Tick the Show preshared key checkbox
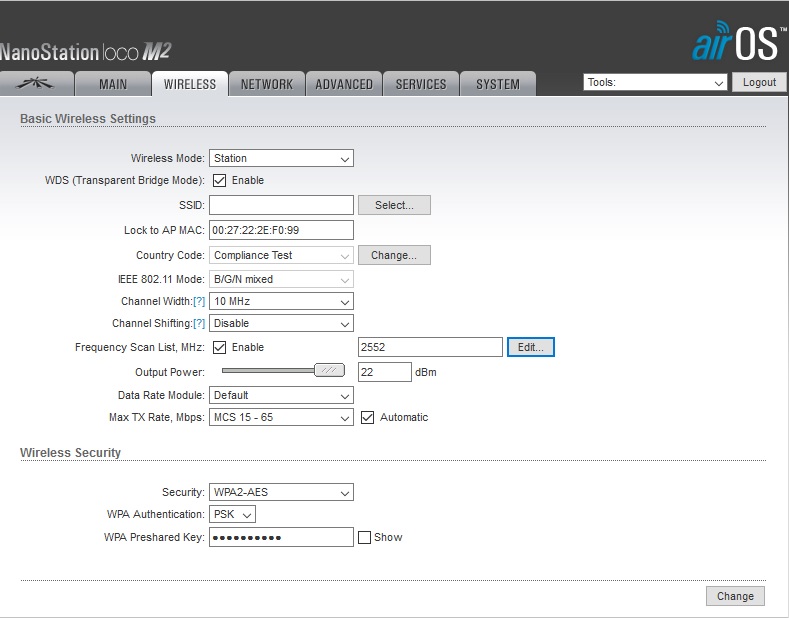This screenshot has height=618, width=789. [x=365, y=537]
